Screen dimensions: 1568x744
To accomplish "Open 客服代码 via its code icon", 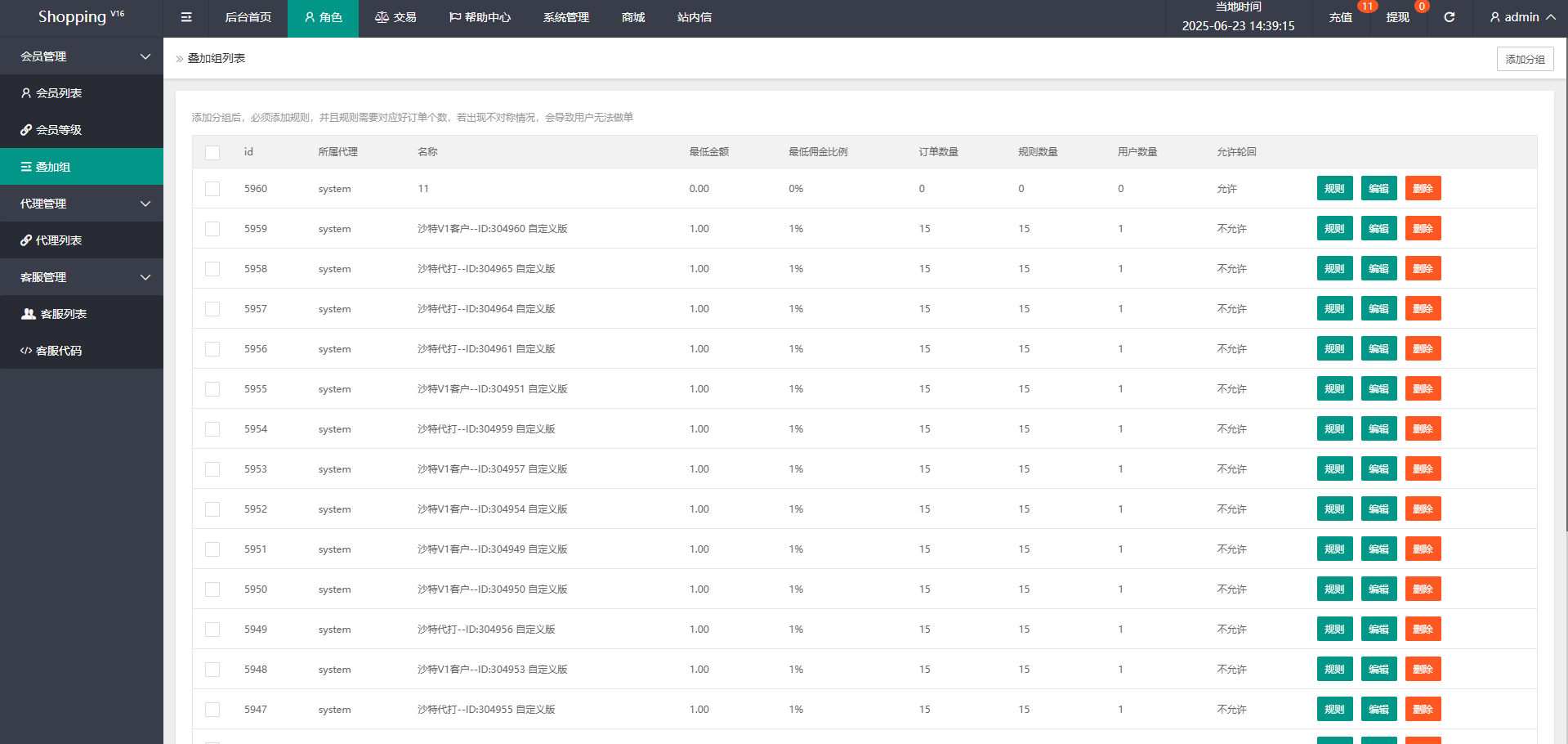I will (26, 351).
